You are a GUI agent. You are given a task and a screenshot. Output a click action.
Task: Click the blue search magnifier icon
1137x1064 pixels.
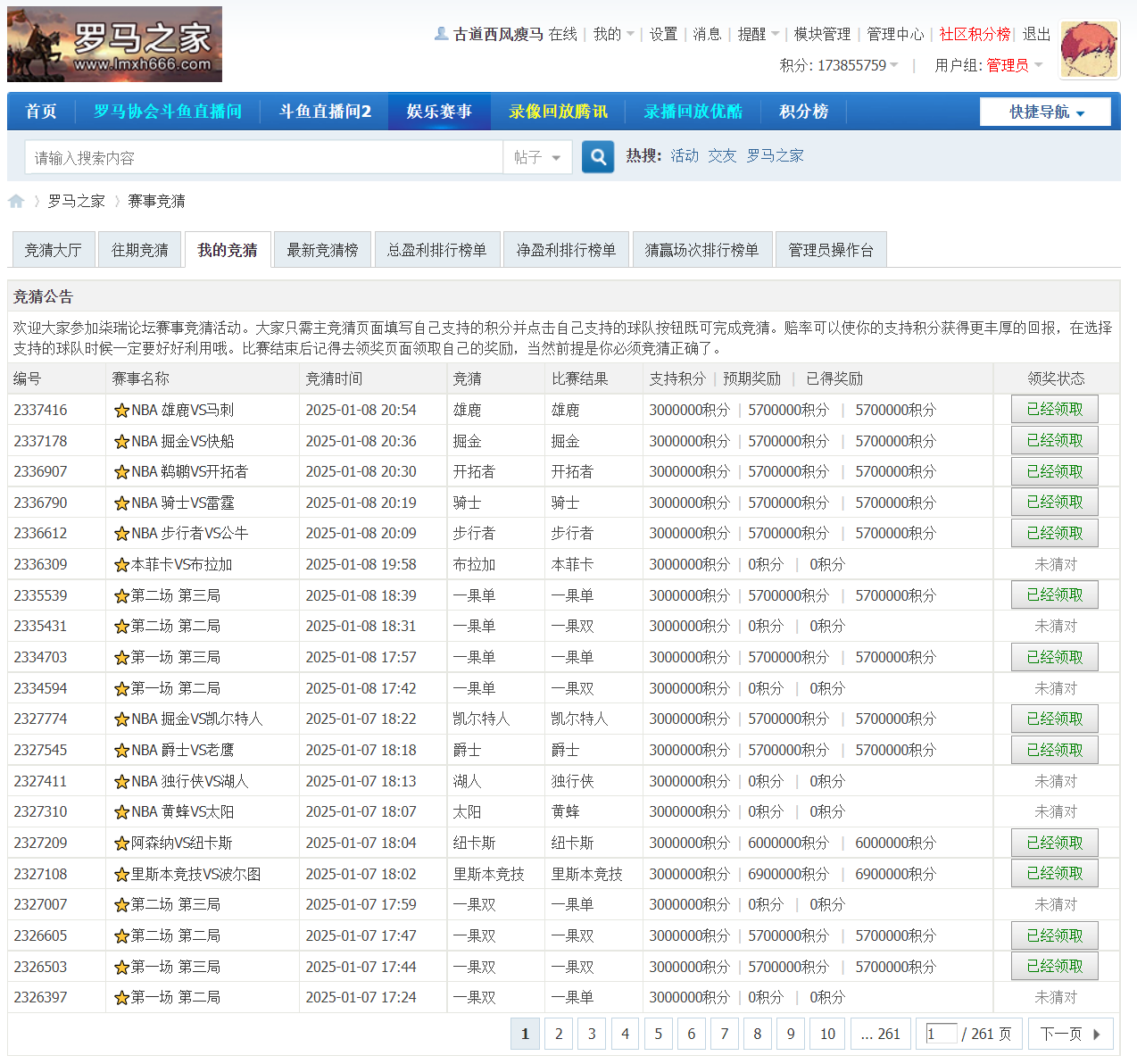click(597, 156)
